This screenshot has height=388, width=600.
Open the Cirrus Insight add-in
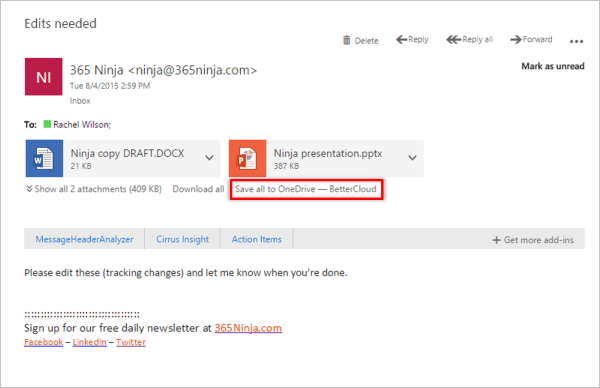(183, 239)
